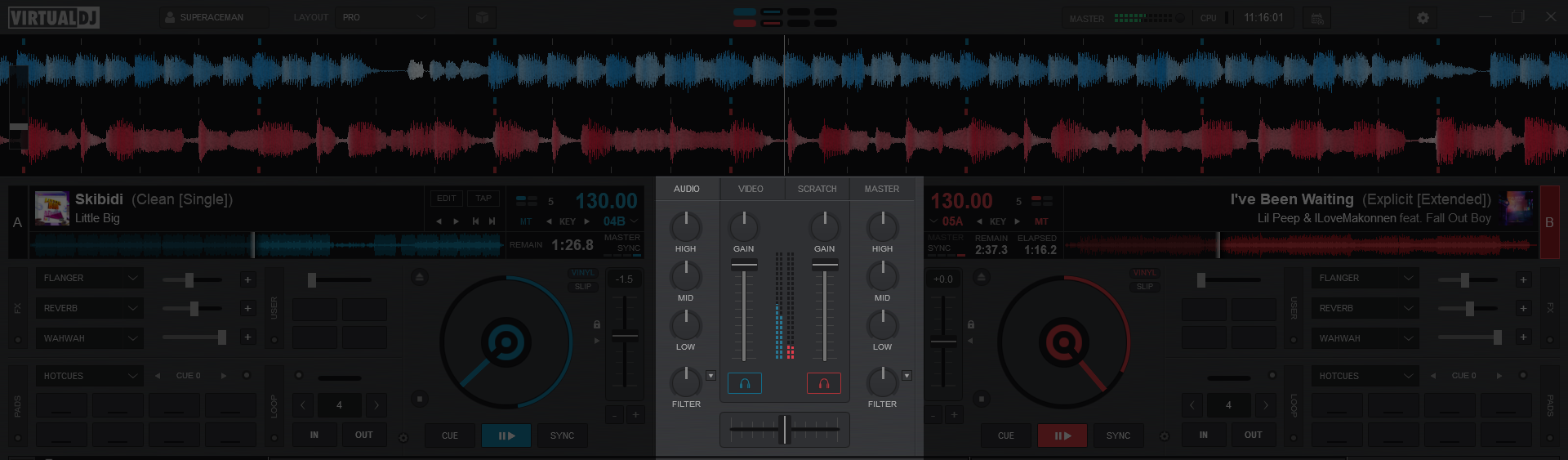Image resolution: width=1568 pixels, height=460 pixels.
Task: Click deck A pitch lock padlock icon
Action: 597,324
